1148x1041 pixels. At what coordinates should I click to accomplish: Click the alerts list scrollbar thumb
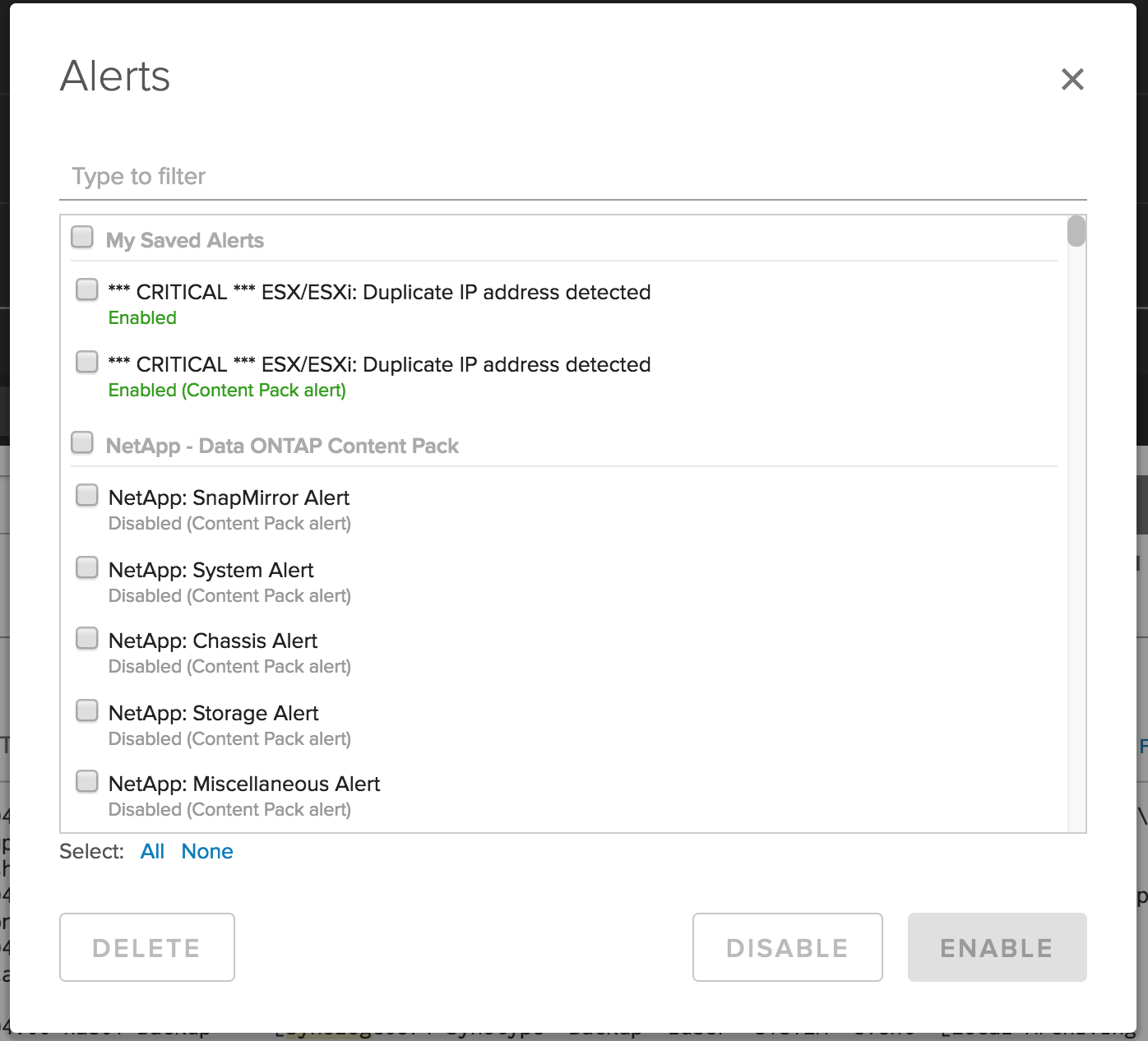coord(1076,231)
